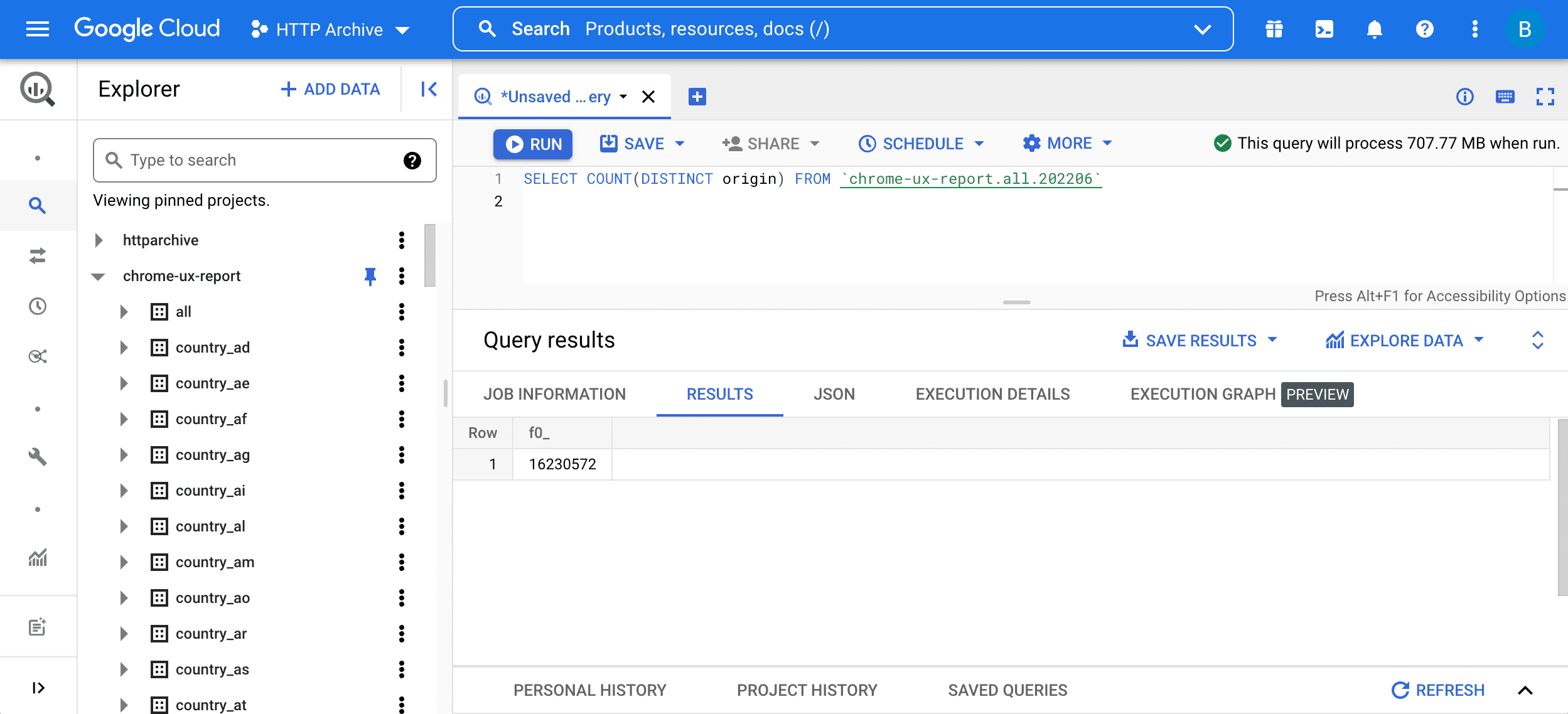Viewport: 1568px width, 714px height.
Task: Open the More options dropdown
Action: coord(1067,143)
